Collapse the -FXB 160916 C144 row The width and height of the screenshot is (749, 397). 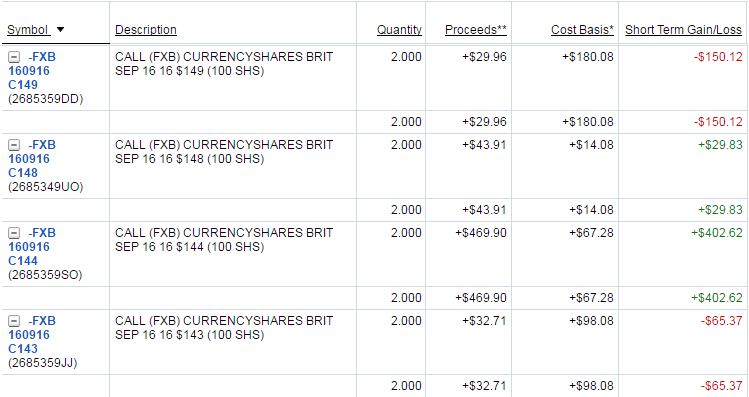pos(14,233)
